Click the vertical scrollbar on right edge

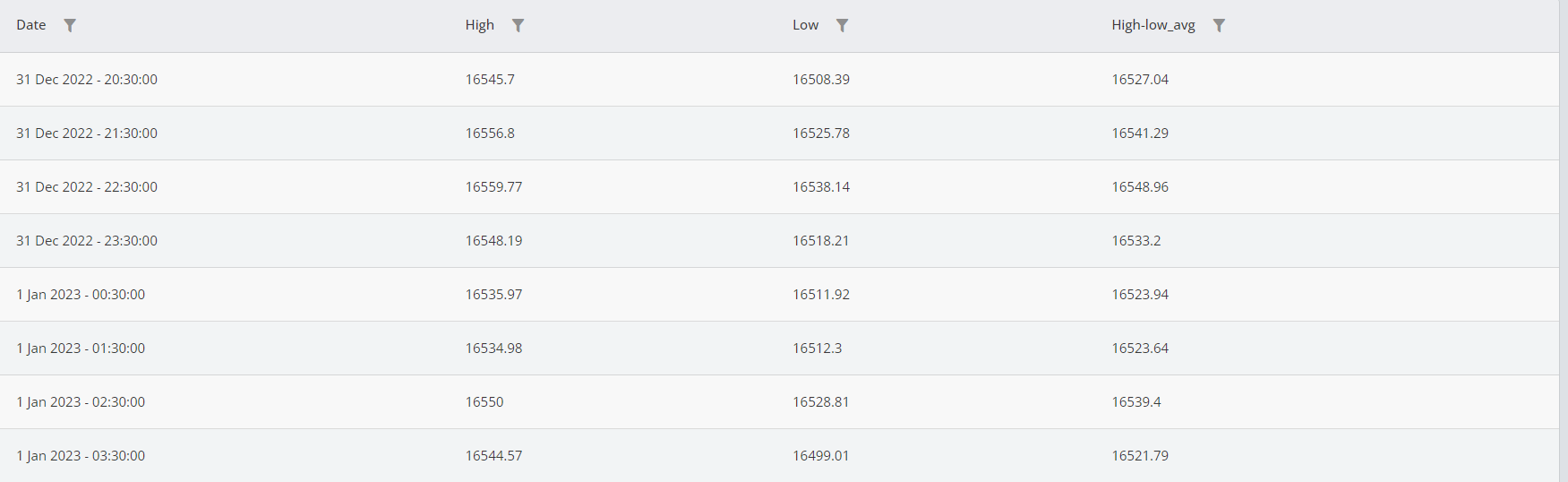point(1564,241)
